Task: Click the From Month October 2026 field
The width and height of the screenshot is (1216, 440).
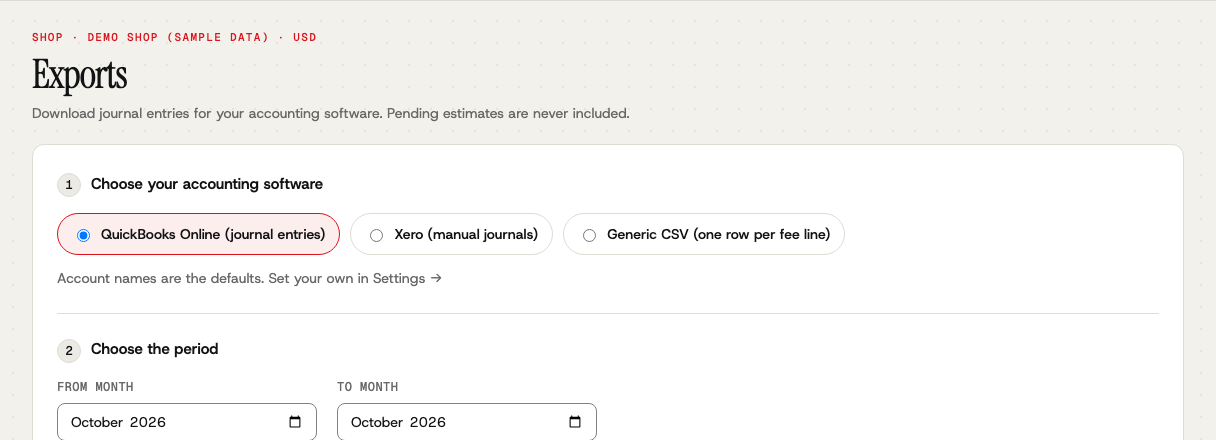Action: click(187, 422)
